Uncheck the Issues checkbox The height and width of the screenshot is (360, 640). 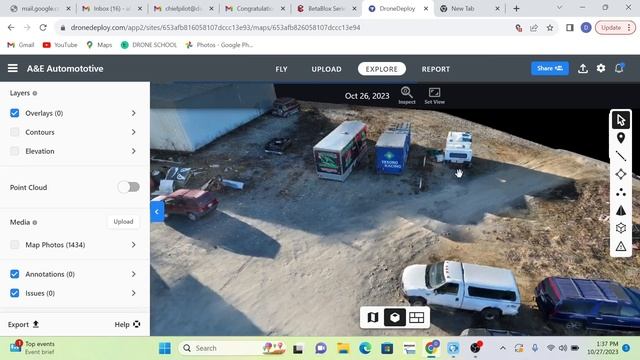pyautogui.click(x=15, y=293)
